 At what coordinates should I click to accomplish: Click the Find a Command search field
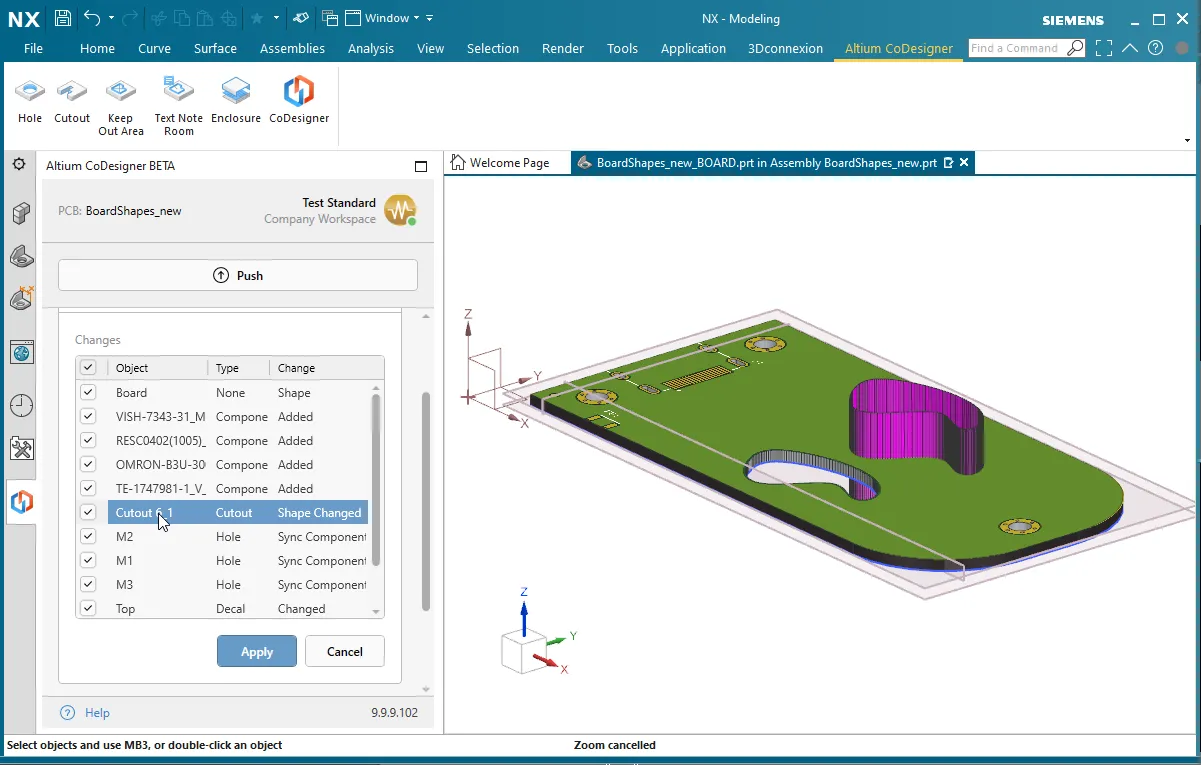point(1015,48)
